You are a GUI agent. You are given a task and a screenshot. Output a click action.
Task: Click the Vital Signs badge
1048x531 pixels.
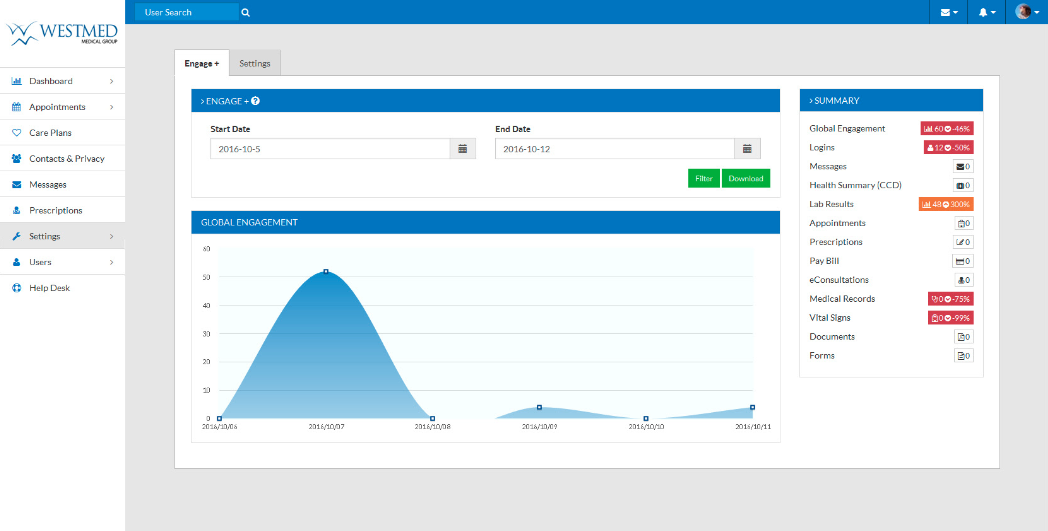[x=950, y=318]
